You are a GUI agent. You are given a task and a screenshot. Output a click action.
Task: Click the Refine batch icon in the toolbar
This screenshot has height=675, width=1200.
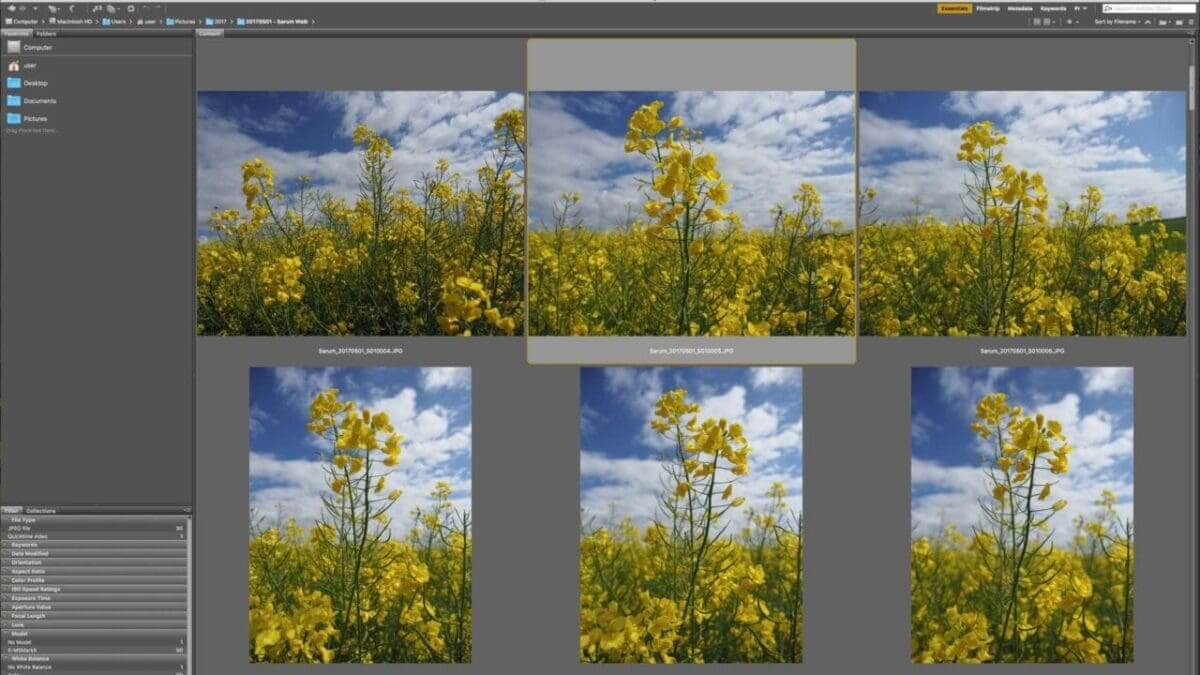(x=110, y=8)
